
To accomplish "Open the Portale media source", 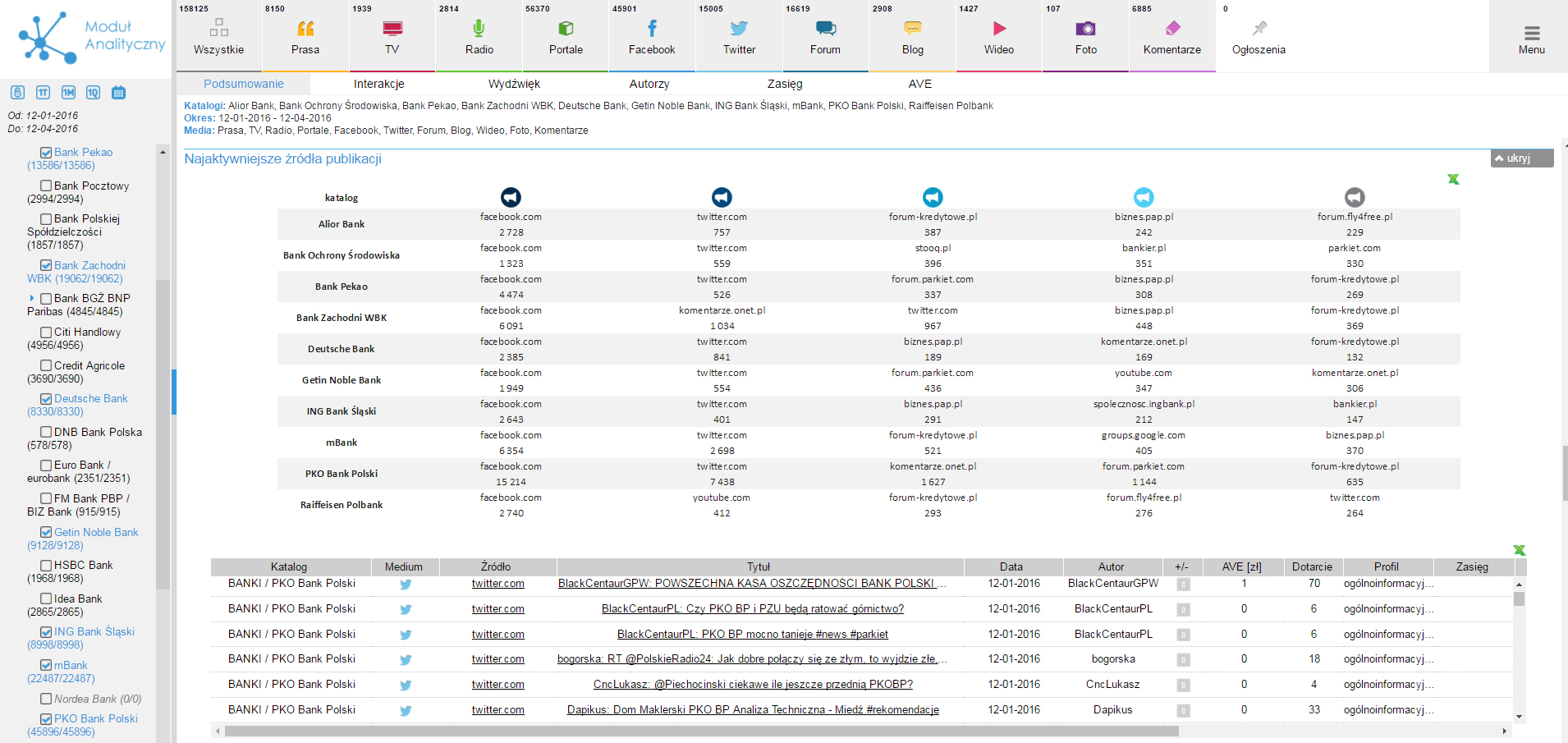I will (x=566, y=29).
